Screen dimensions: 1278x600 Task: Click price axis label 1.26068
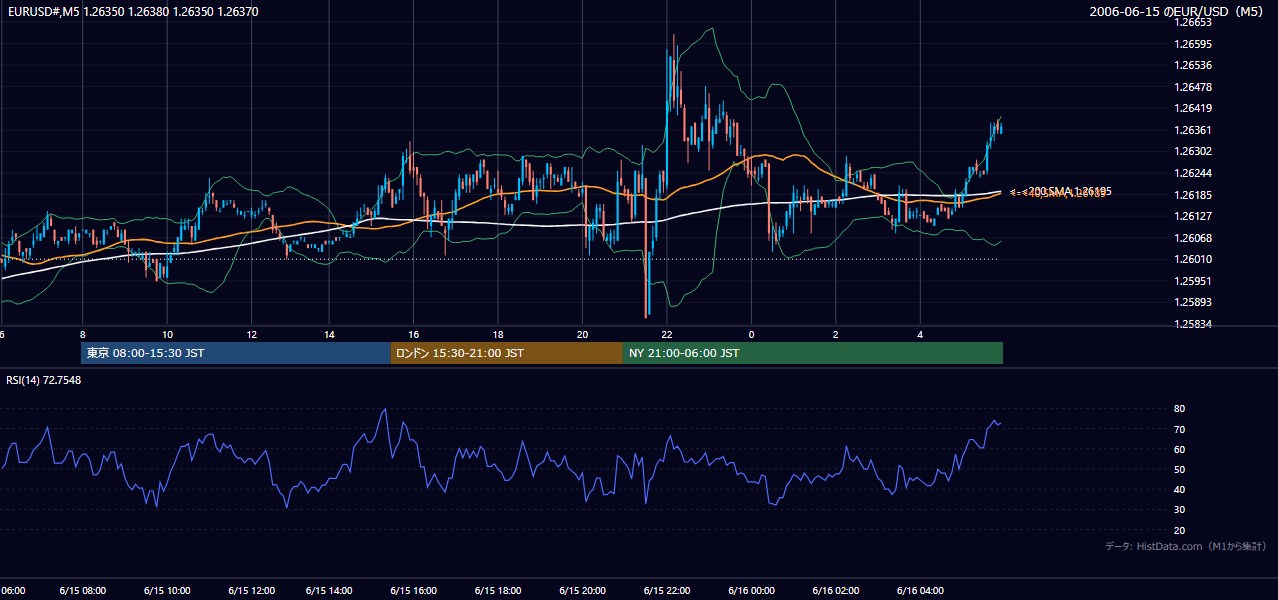(x=1194, y=238)
